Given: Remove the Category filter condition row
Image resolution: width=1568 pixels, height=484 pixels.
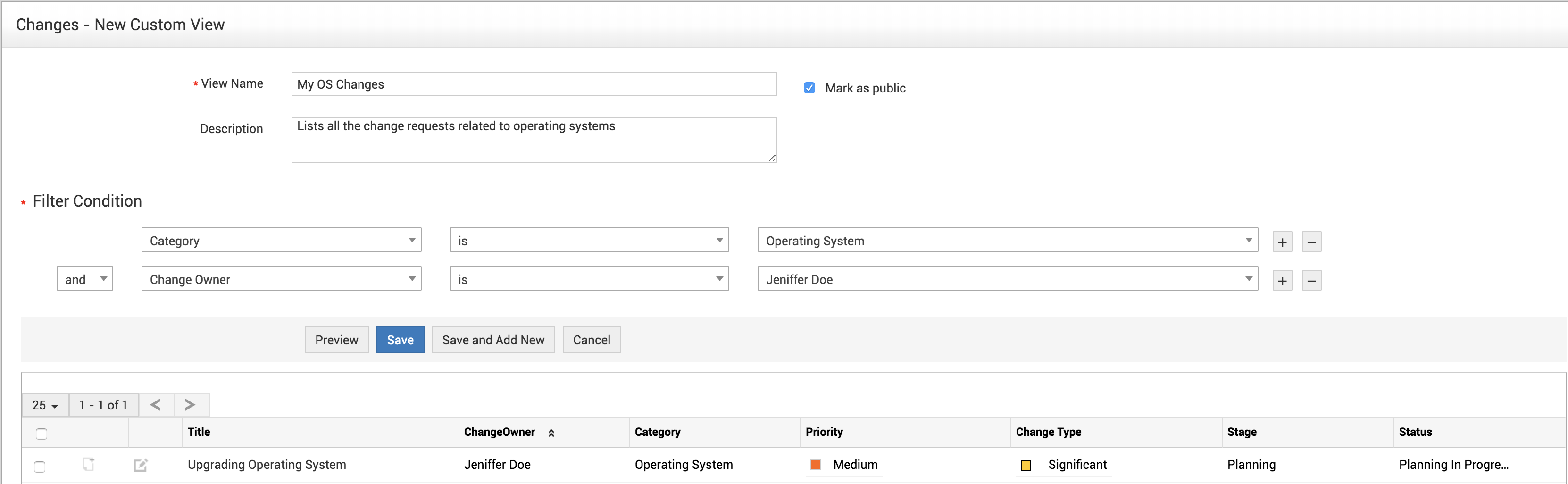Looking at the screenshot, I should [1311, 242].
